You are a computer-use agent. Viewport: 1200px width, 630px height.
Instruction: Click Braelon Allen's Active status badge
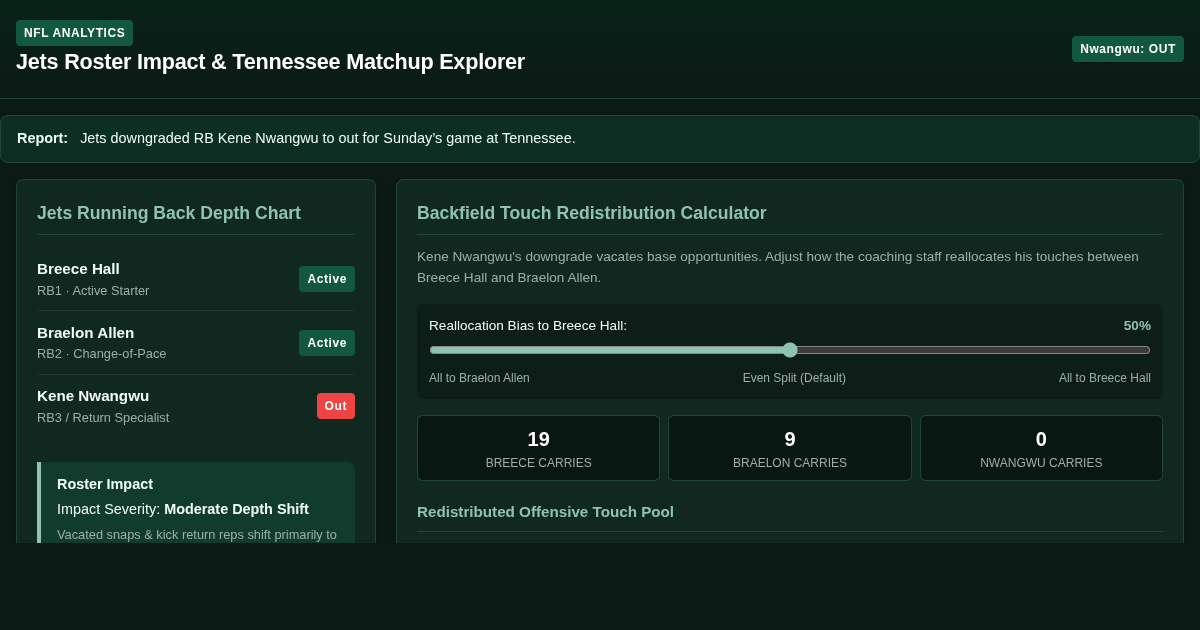tap(327, 343)
